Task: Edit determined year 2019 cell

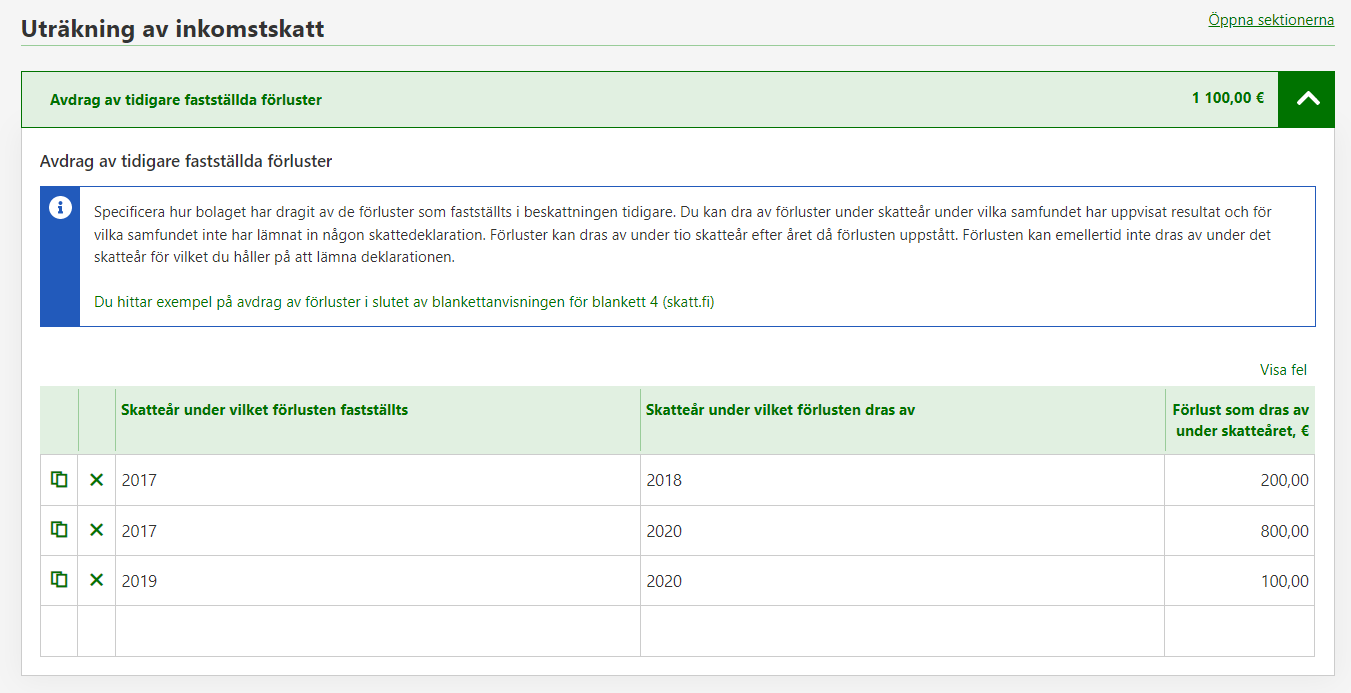Action: point(377,580)
